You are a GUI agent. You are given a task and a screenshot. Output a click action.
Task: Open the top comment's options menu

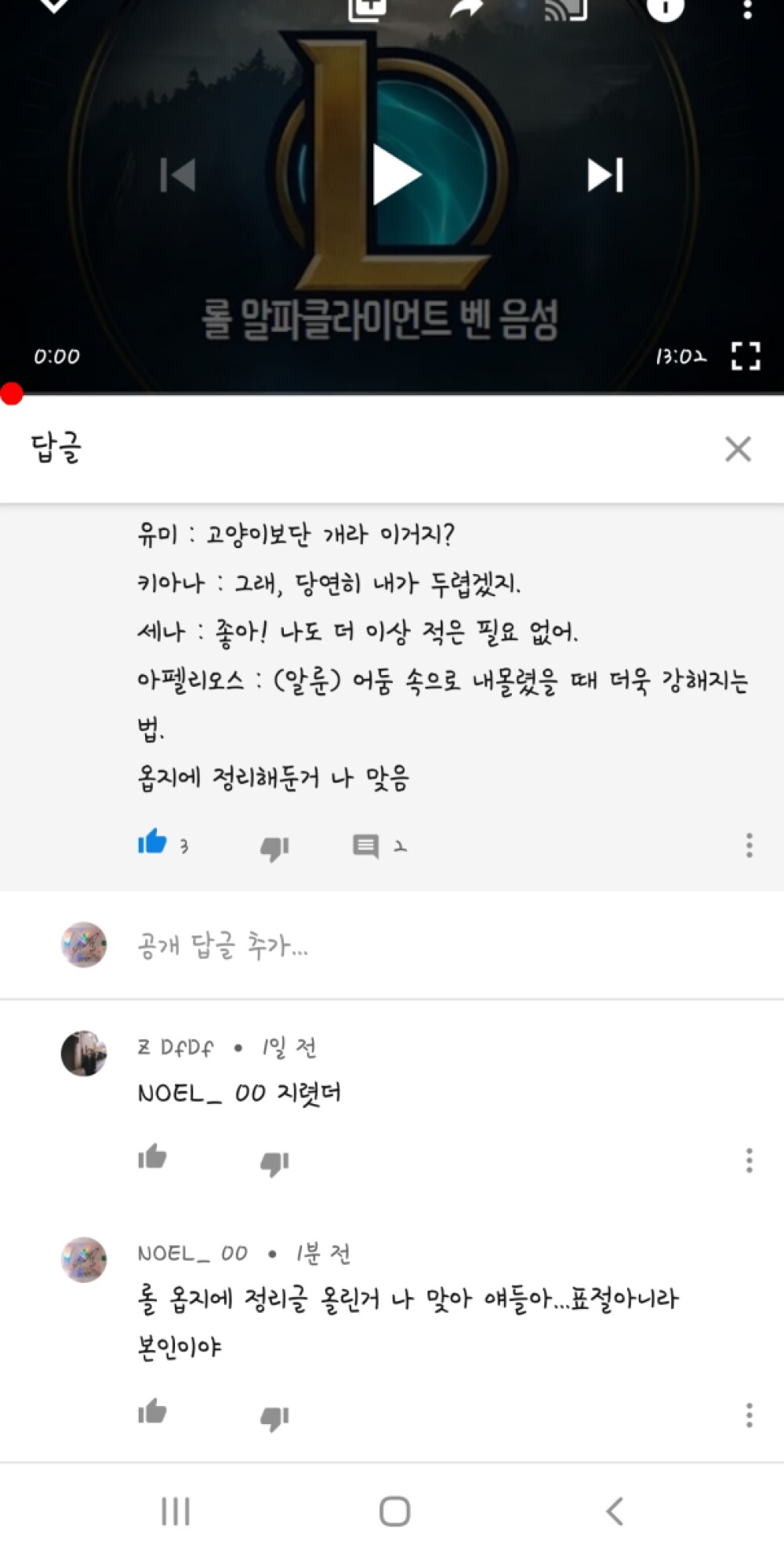pyautogui.click(x=749, y=845)
